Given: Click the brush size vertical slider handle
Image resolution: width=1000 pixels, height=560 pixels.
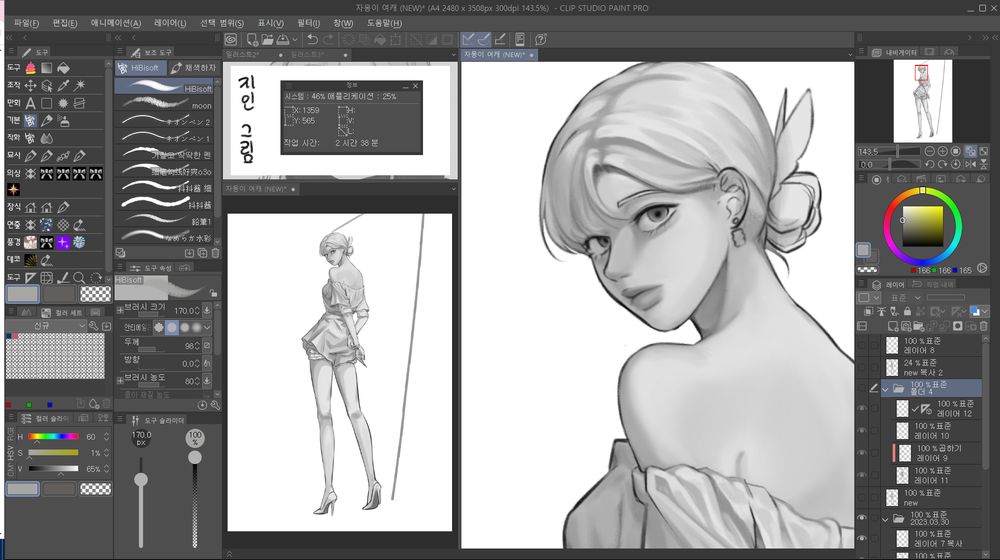Looking at the screenshot, I should (x=141, y=480).
